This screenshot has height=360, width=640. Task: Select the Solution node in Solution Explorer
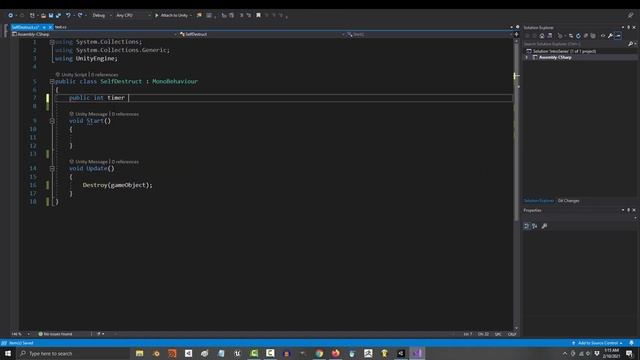564,51
